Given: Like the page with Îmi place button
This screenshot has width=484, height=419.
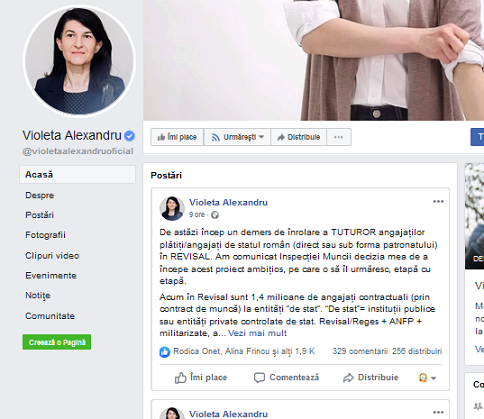Looking at the screenshot, I should click(177, 137).
